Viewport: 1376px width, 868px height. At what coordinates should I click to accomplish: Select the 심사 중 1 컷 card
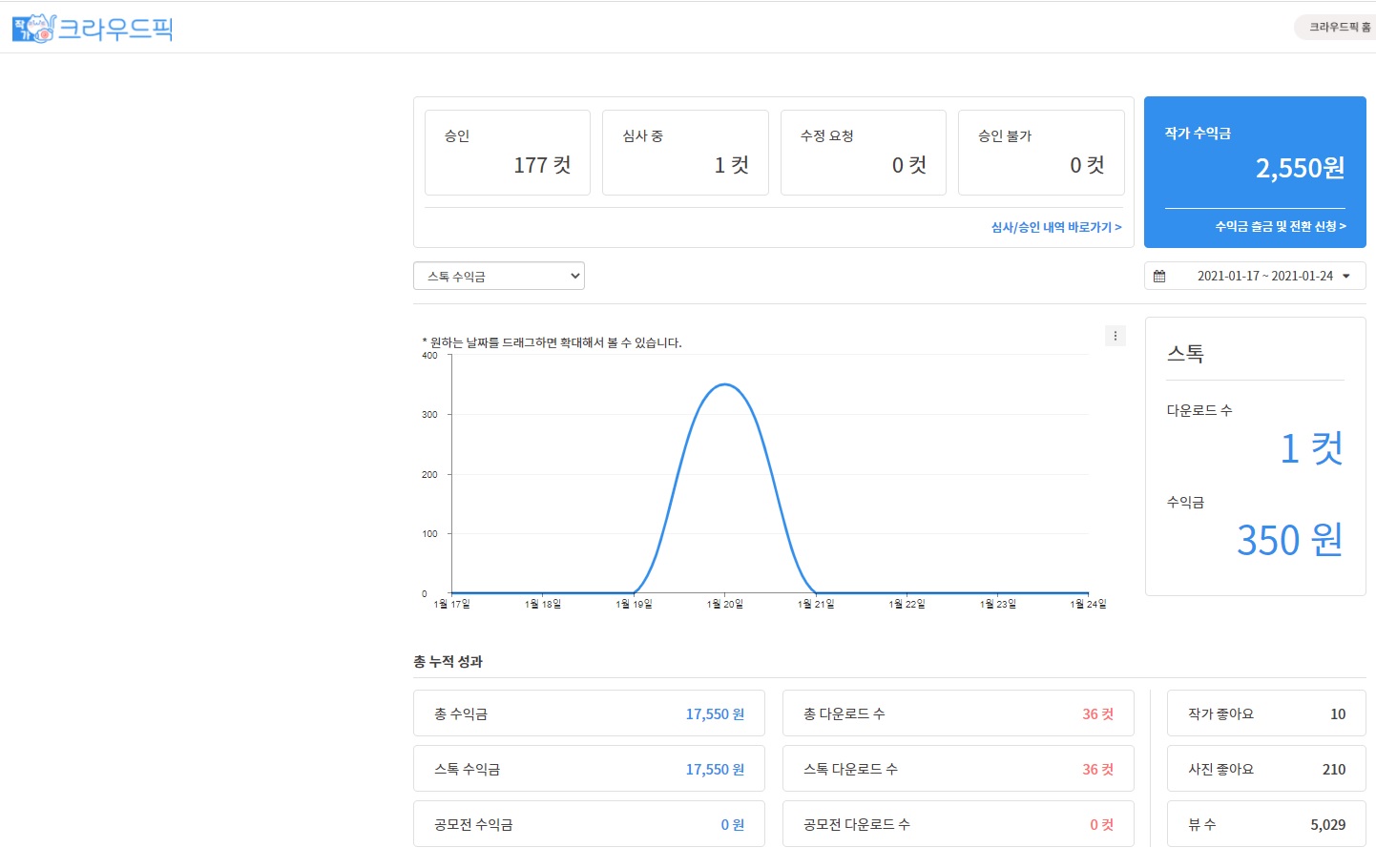[685, 153]
